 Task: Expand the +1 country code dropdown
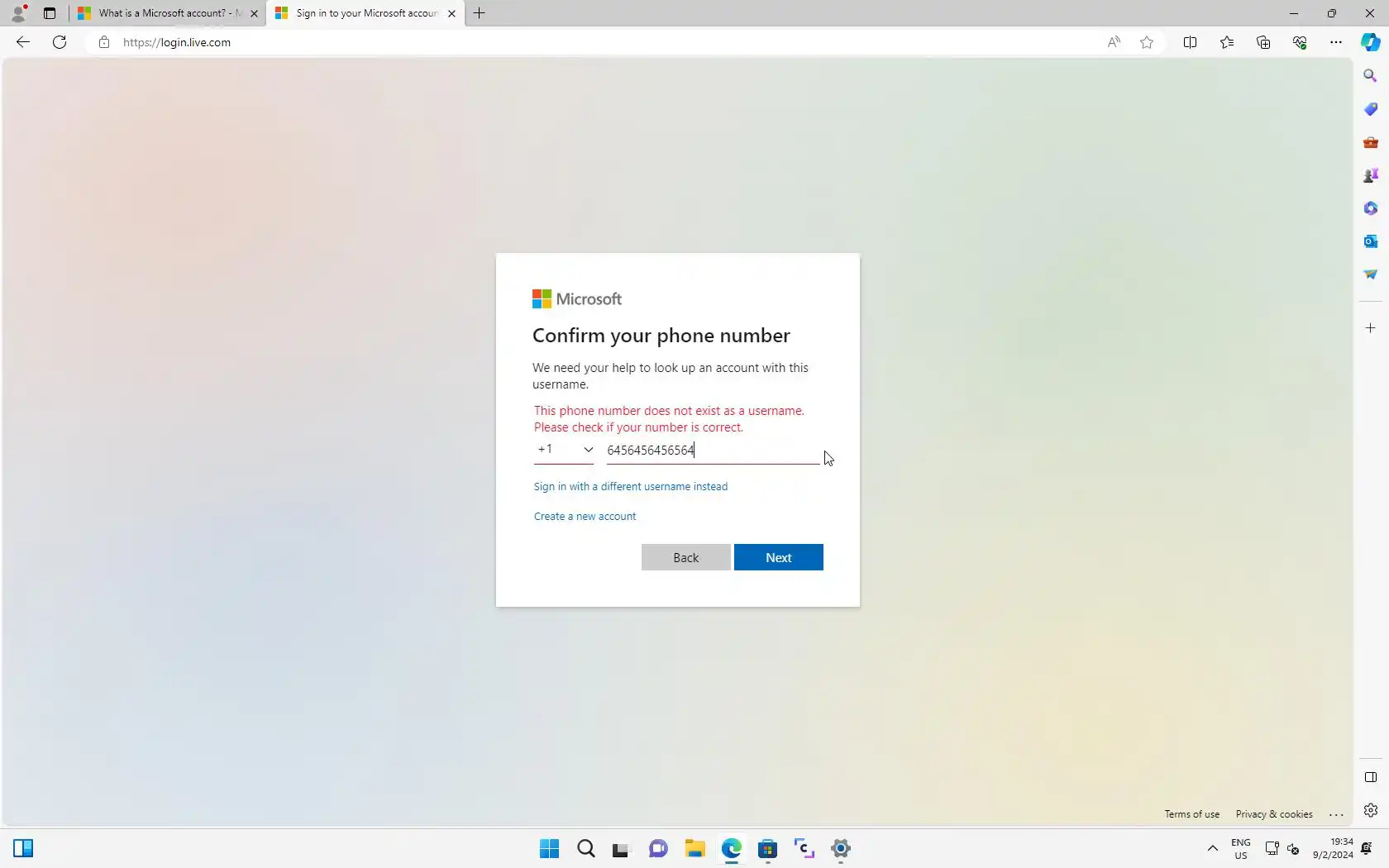564,450
